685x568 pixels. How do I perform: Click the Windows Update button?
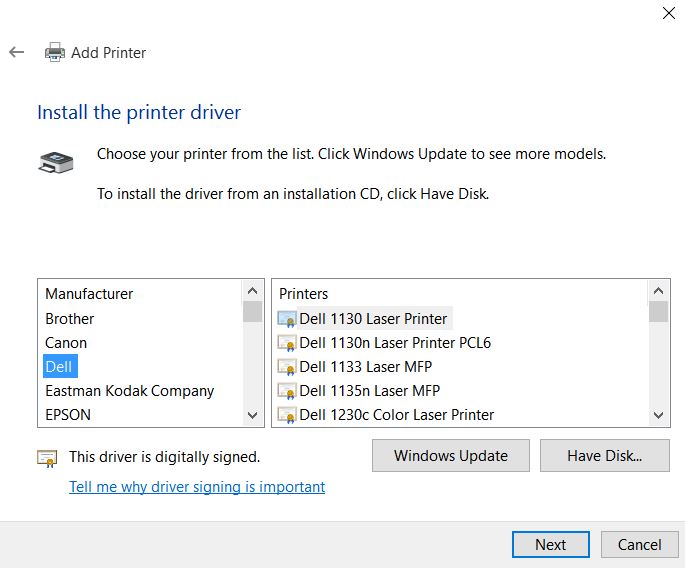pyautogui.click(x=451, y=456)
